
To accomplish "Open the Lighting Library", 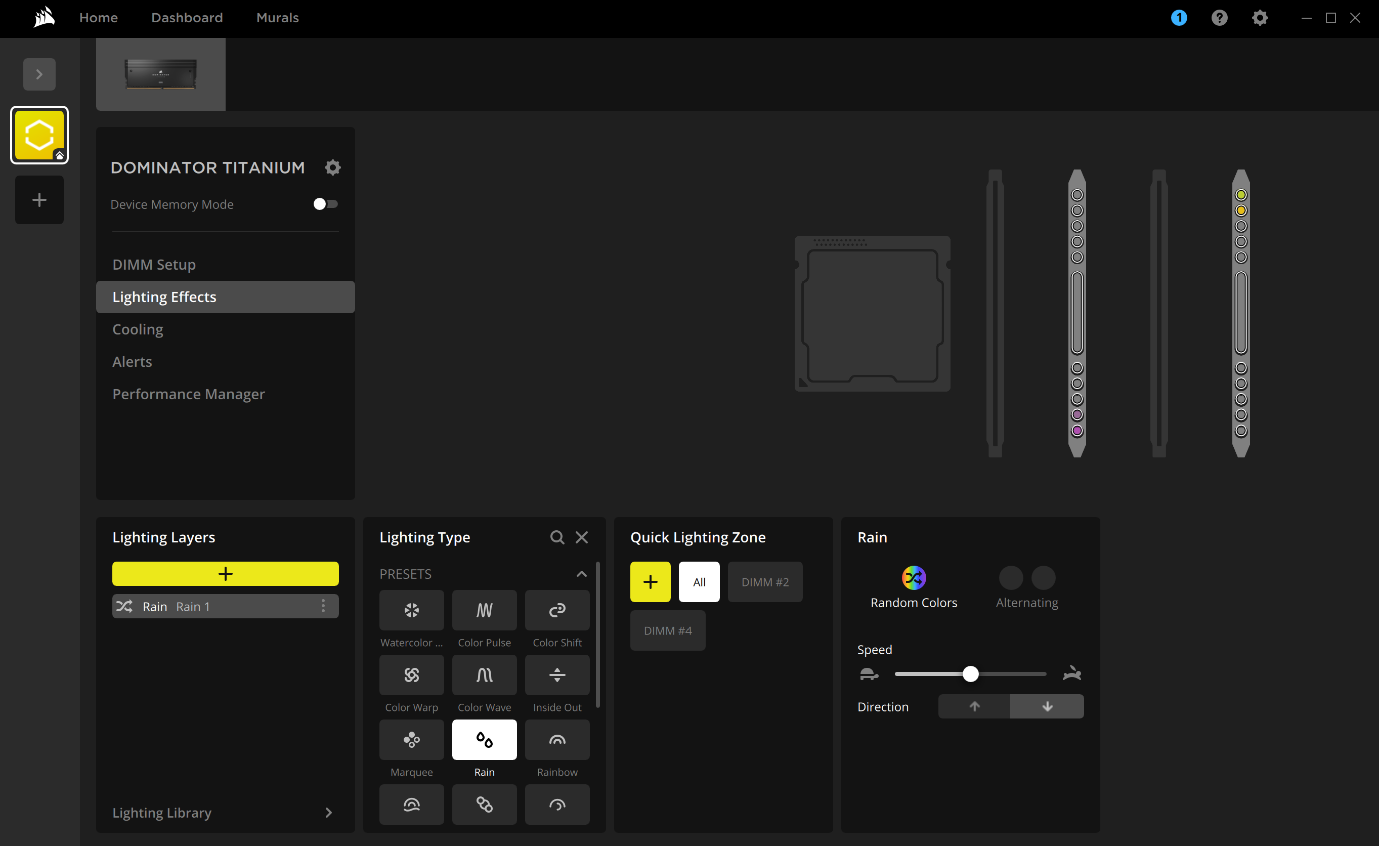I will (224, 813).
